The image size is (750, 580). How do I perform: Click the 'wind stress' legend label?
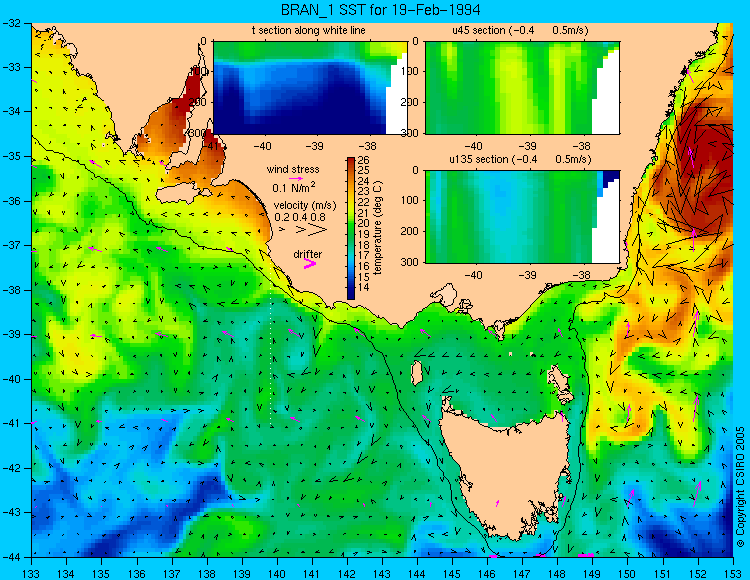tap(293, 169)
